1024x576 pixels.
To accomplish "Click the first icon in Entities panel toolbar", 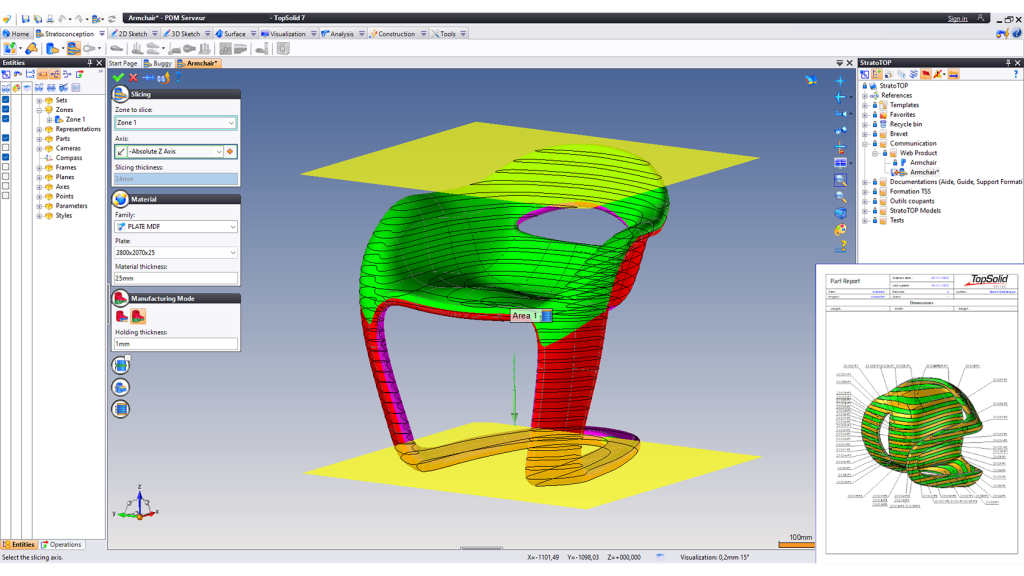I will point(6,74).
